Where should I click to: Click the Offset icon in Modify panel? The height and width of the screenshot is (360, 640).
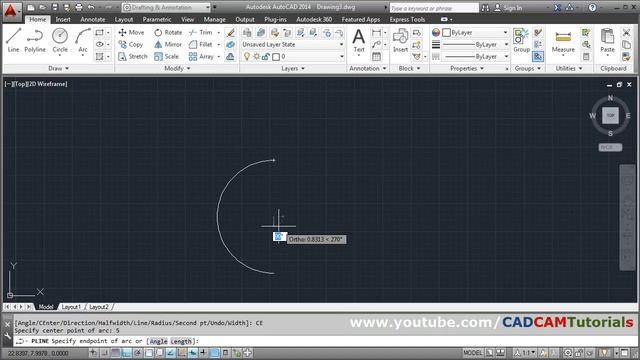click(231, 57)
